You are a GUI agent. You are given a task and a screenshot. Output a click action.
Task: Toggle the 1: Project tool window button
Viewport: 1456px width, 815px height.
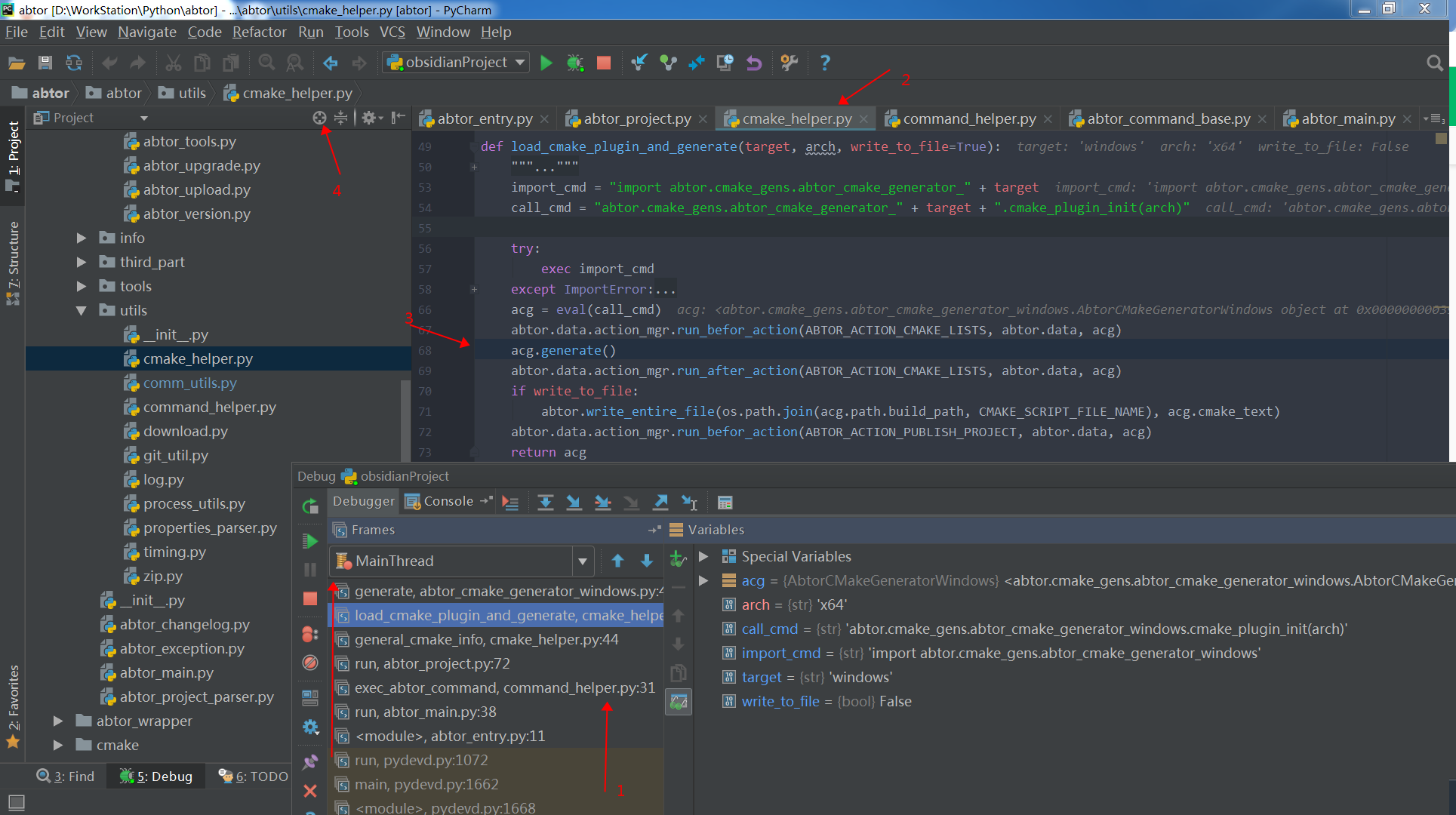coord(13,156)
